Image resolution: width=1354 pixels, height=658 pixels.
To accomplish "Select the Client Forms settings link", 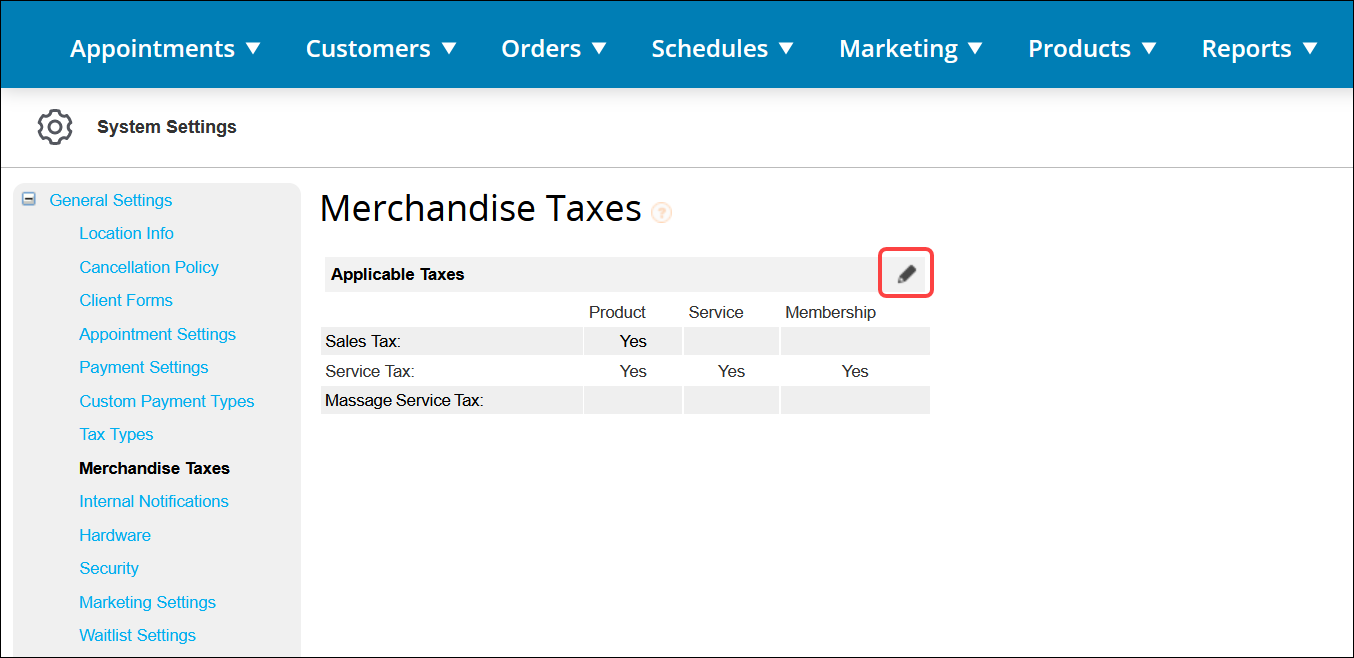I will [125, 300].
